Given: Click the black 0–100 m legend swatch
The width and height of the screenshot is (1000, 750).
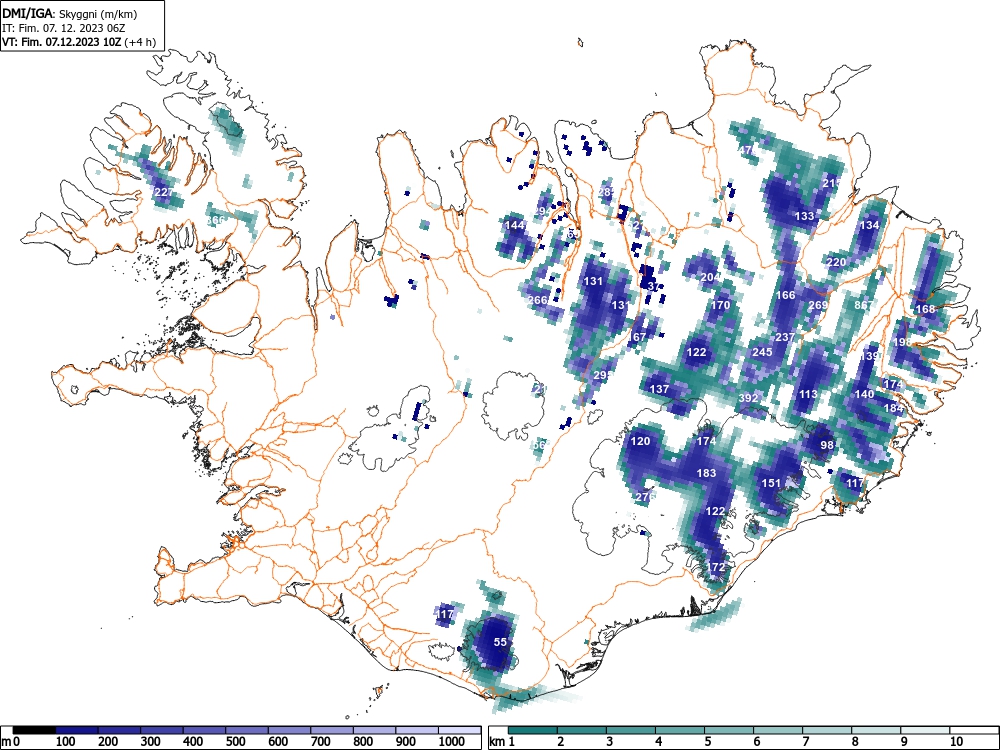Looking at the screenshot, I should pos(34,730).
